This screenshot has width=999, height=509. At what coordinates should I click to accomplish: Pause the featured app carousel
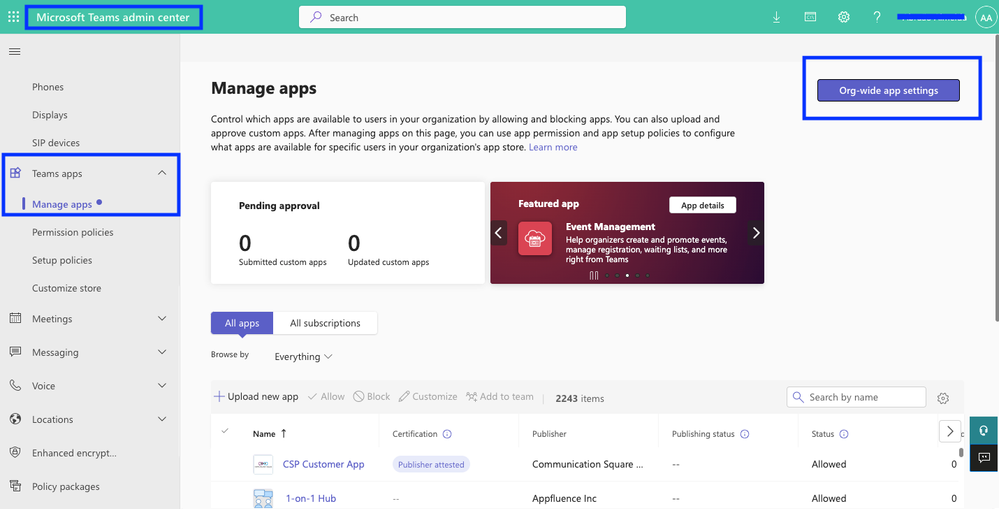(594, 275)
